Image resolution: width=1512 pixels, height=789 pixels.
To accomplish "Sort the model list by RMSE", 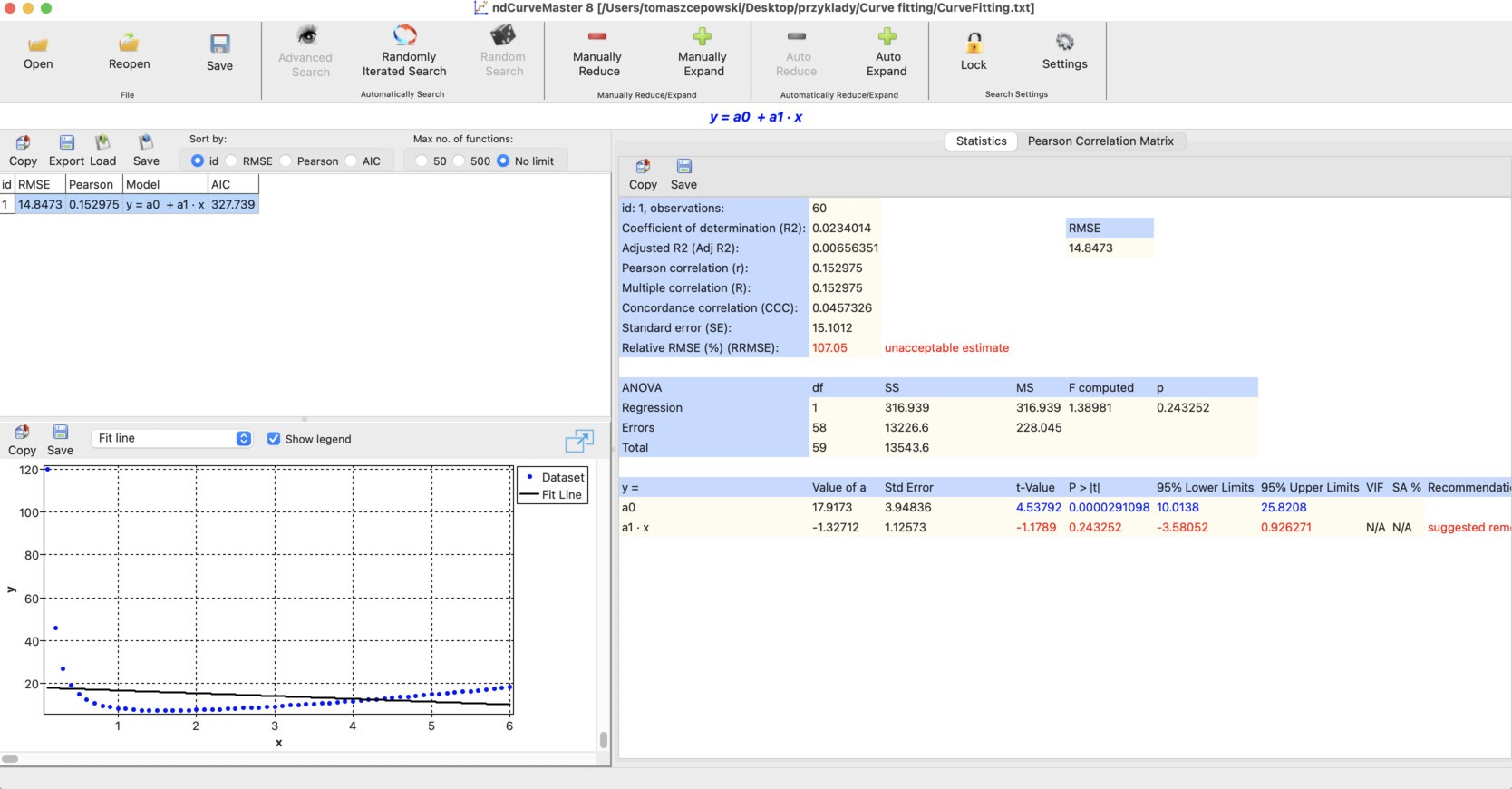I will click(x=232, y=161).
